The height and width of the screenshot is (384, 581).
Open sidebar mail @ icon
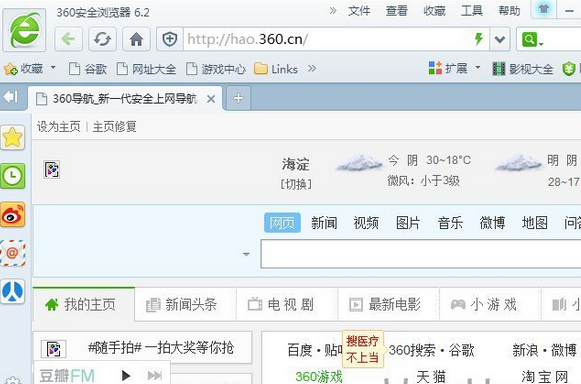[13, 253]
